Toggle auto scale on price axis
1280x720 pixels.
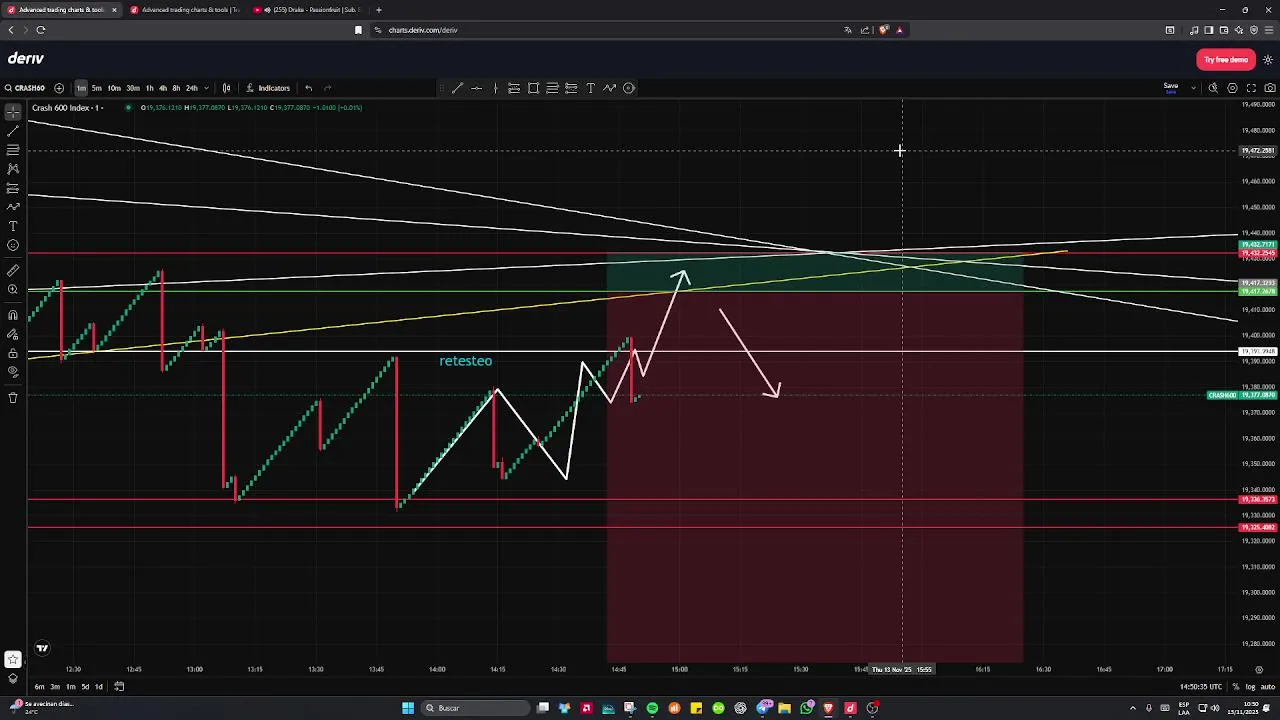click(1268, 687)
